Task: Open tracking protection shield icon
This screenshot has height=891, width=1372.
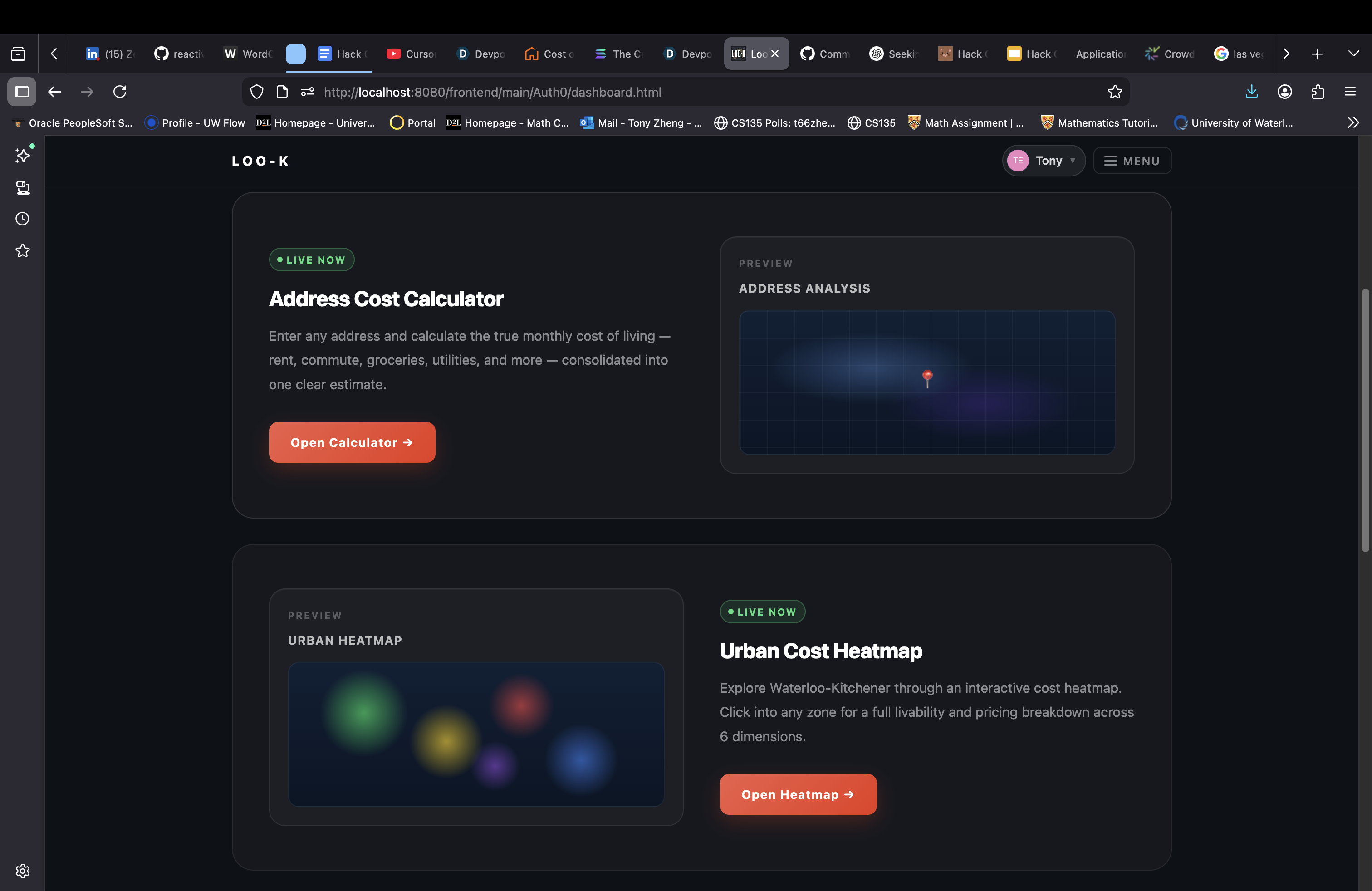Action: (x=256, y=92)
